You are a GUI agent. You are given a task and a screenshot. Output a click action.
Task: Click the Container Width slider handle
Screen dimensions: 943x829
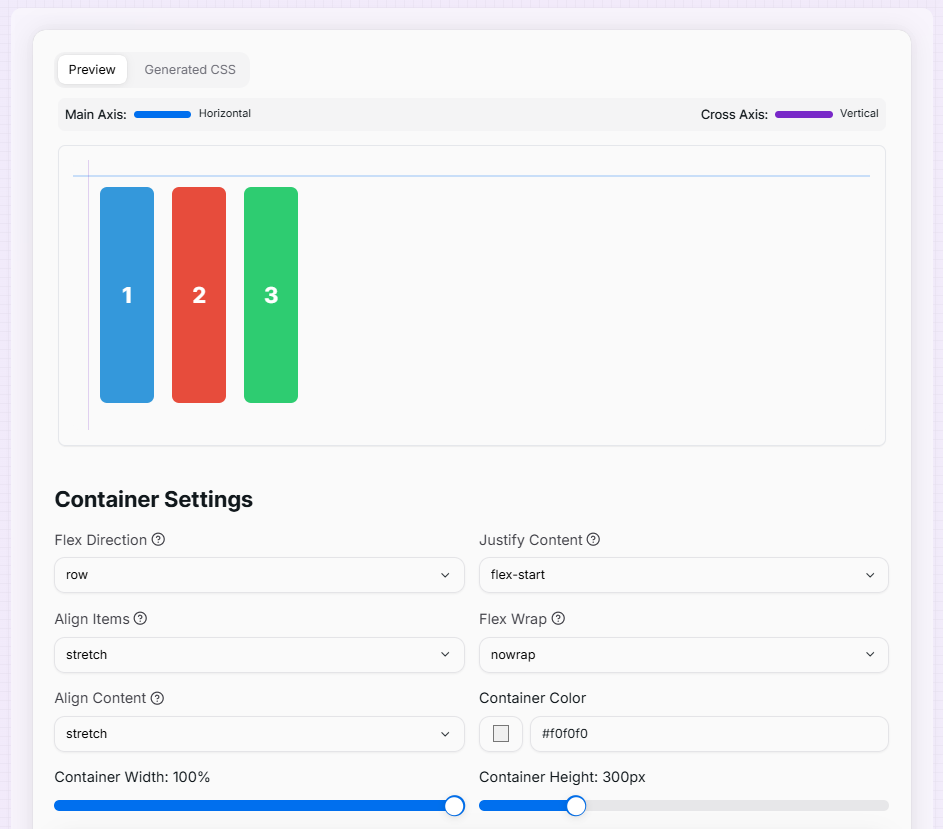[x=454, y=806]
